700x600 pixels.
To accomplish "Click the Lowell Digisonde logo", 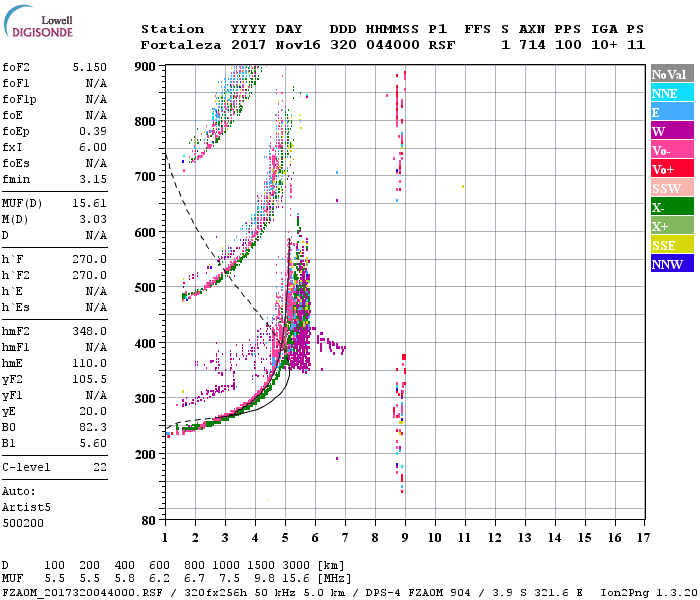I will [38, 21].
